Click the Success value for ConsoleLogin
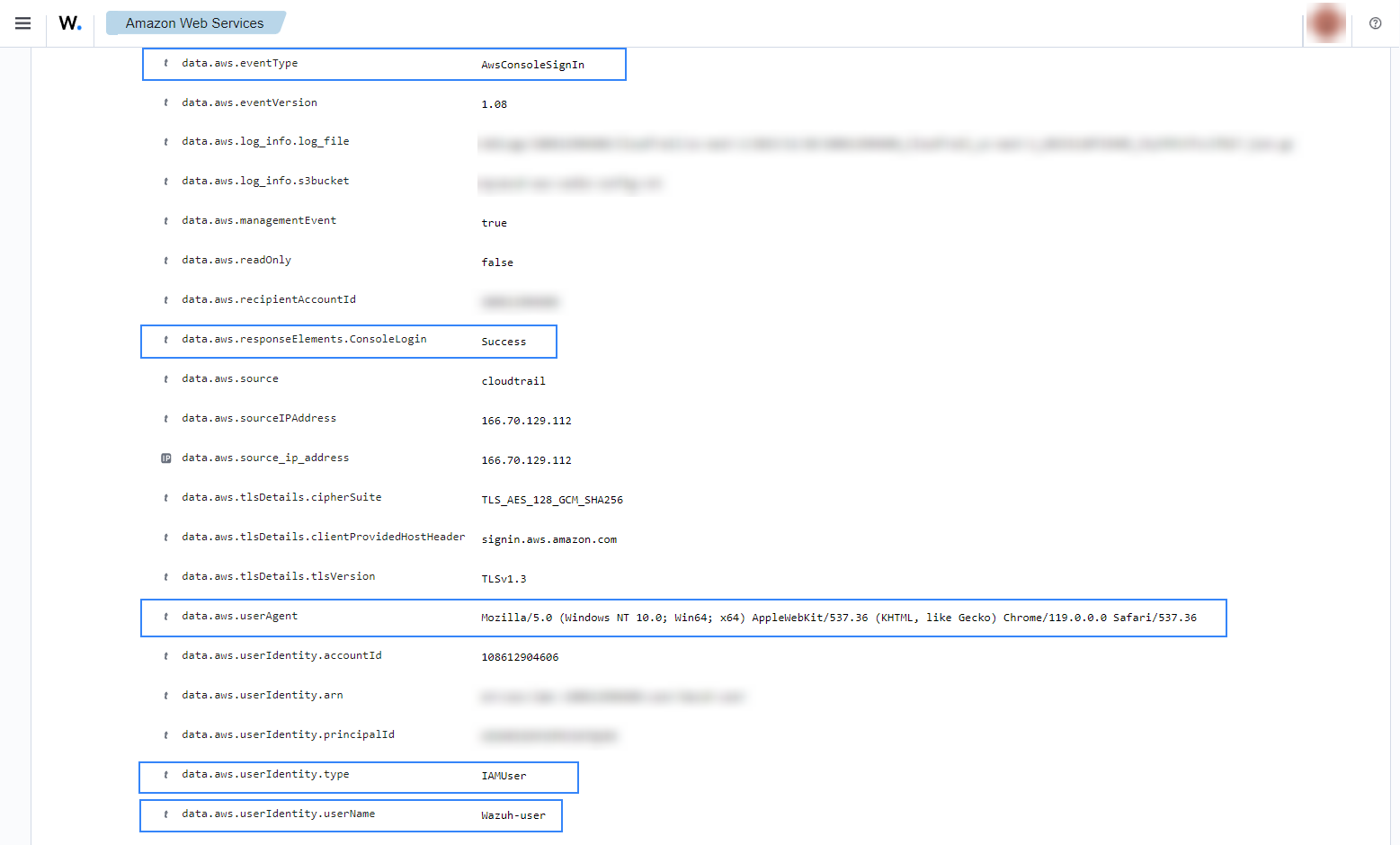Screen dimensions: 1400x845 [x=504, y=342]
